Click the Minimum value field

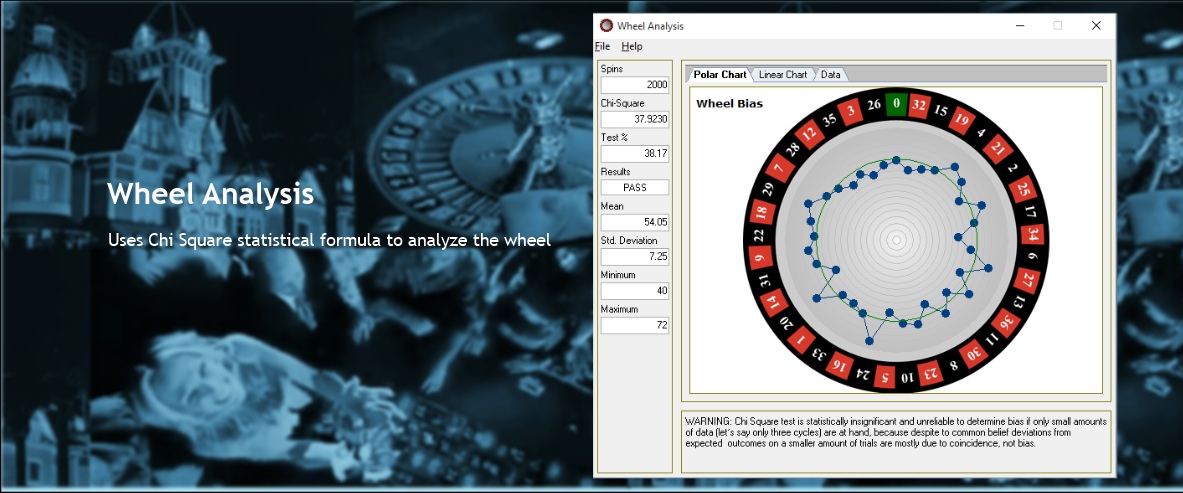click(x=634, y=291)
